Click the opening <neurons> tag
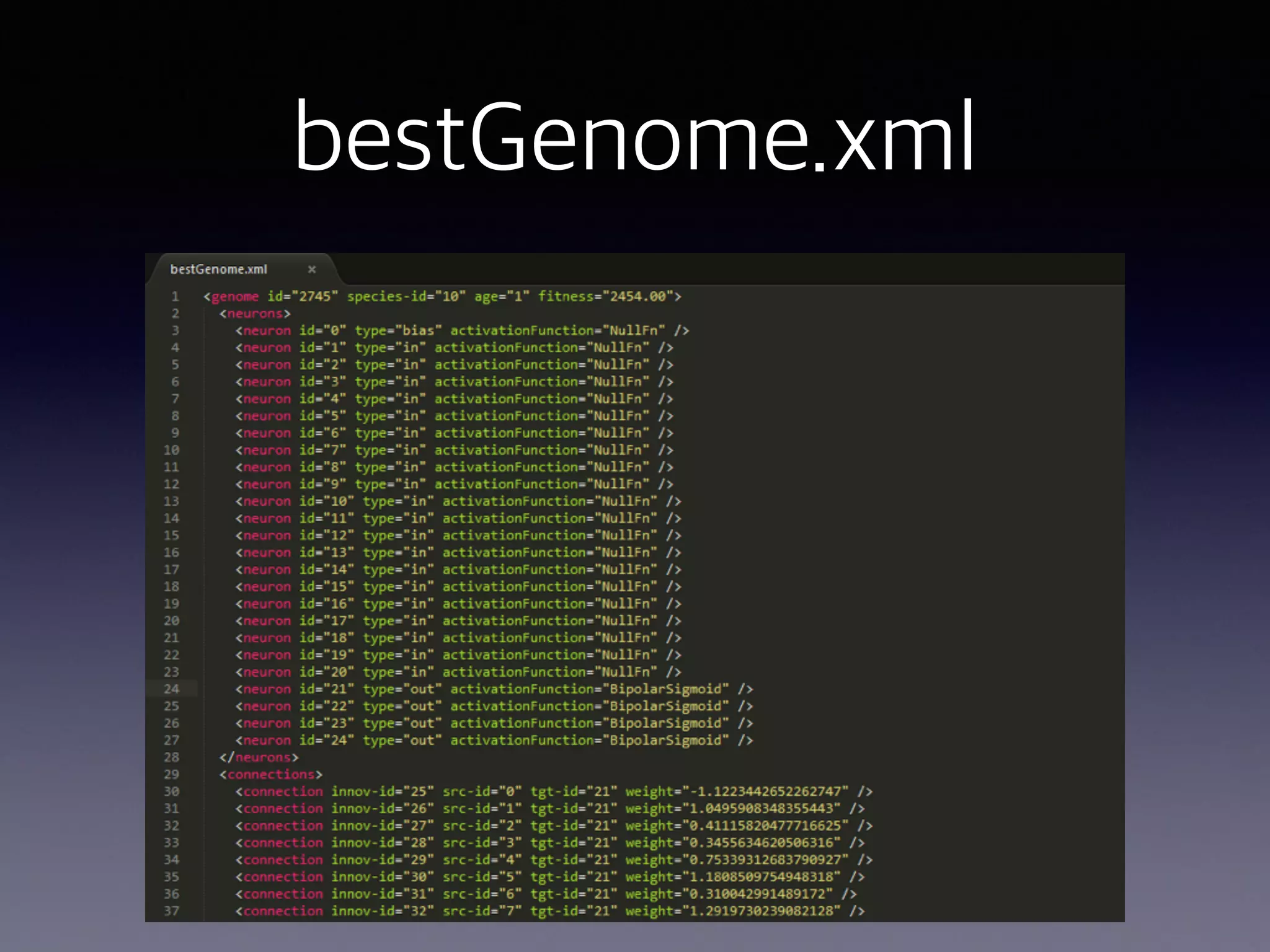This screenshot has height=952, width=1270. (255, 314)
